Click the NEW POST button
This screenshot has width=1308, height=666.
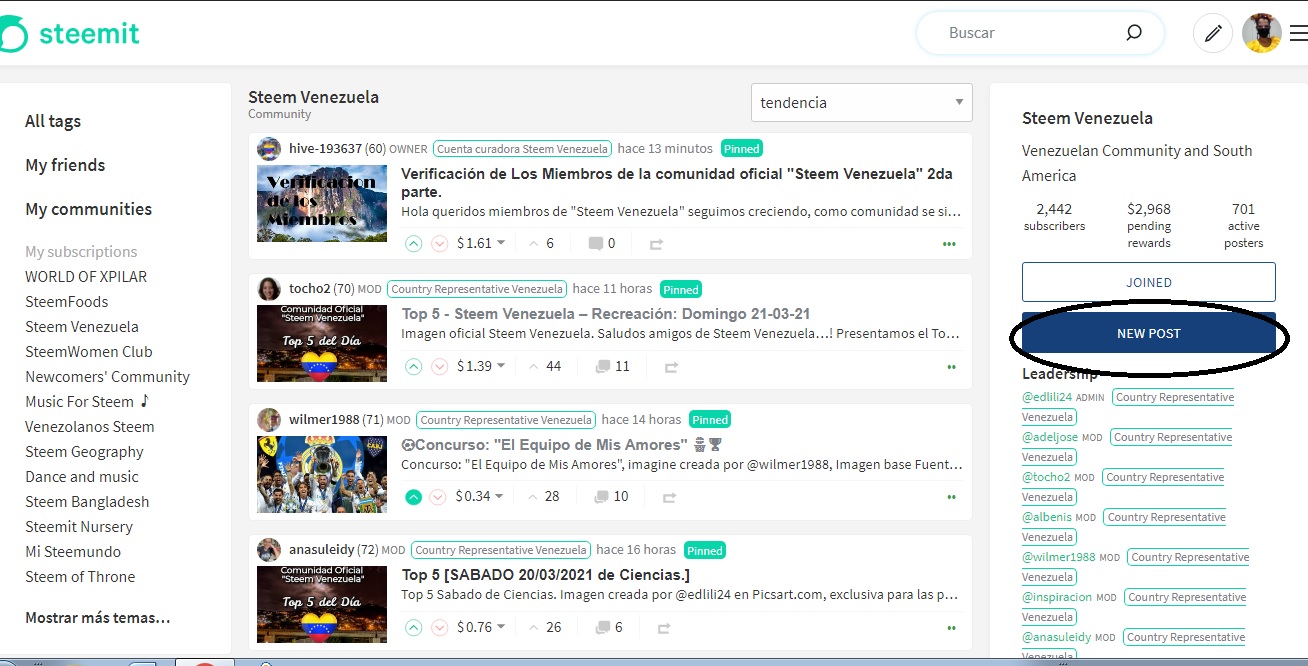coord(1149,333)
